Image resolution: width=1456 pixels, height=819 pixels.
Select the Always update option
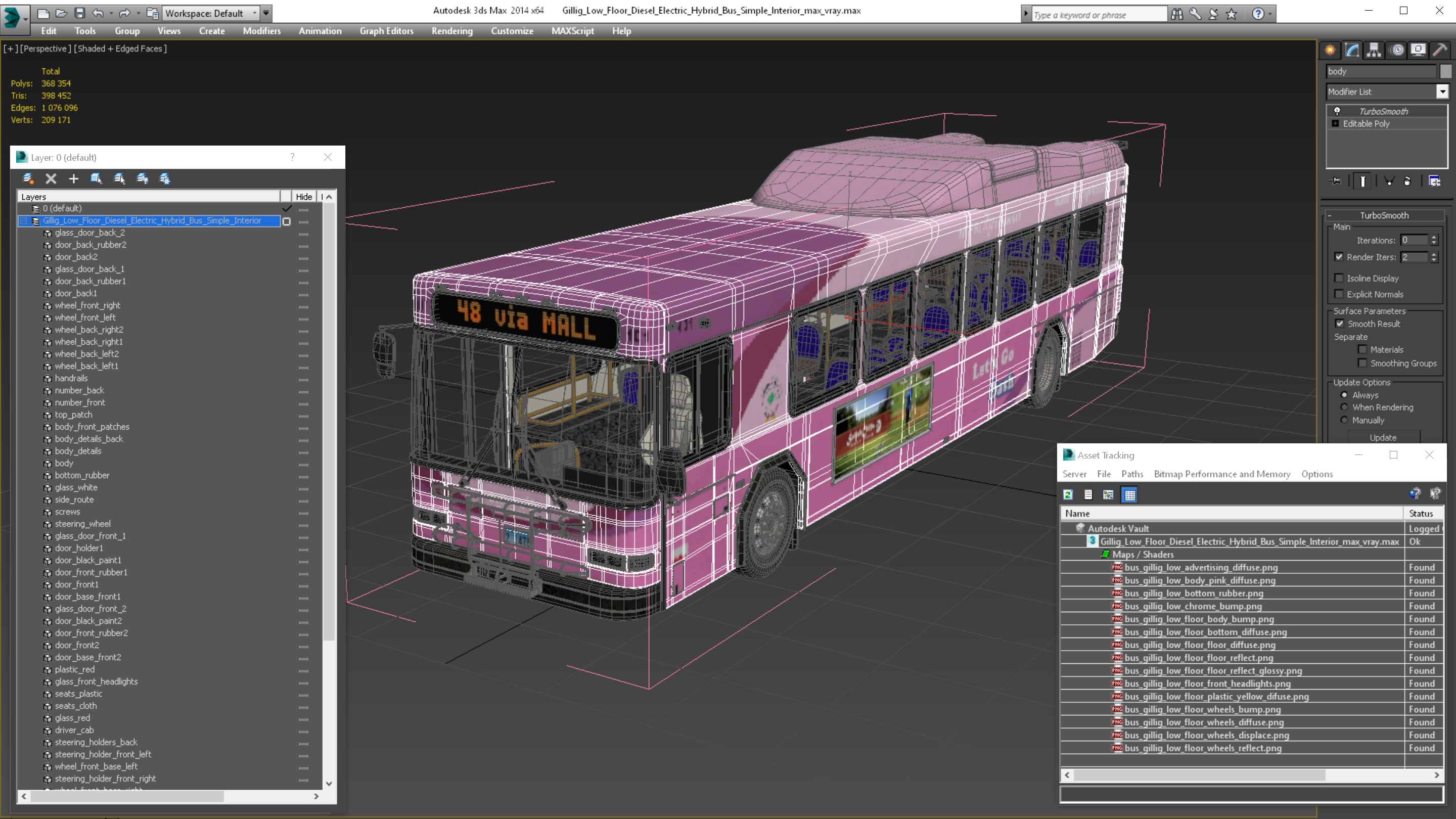point(1344,395)
